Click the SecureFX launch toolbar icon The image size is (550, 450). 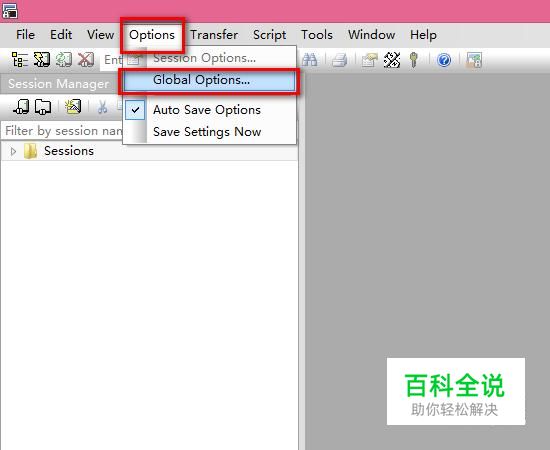tap(474, 60)
